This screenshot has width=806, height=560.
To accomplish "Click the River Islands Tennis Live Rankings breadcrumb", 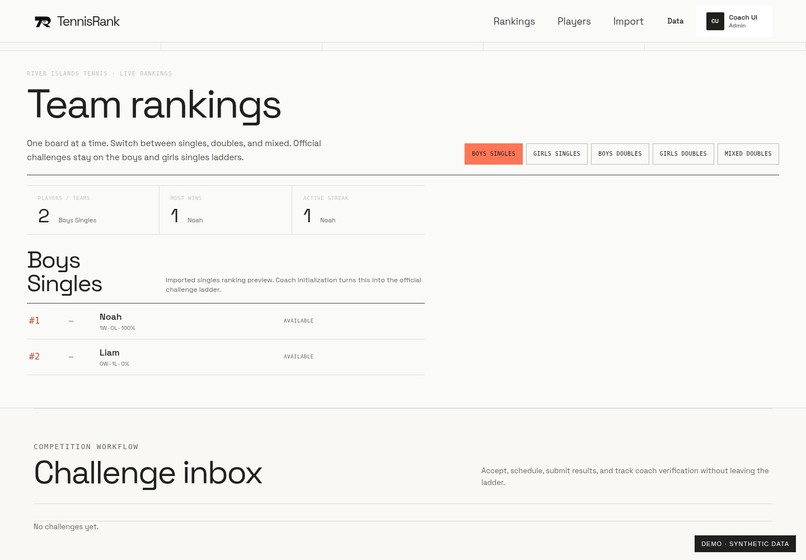I will point(99,74).
